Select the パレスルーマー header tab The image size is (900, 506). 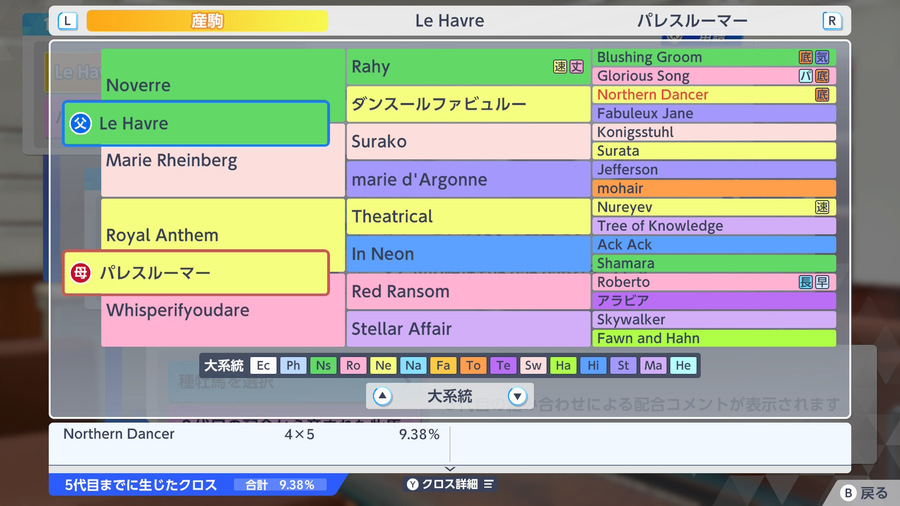[692, 21]
